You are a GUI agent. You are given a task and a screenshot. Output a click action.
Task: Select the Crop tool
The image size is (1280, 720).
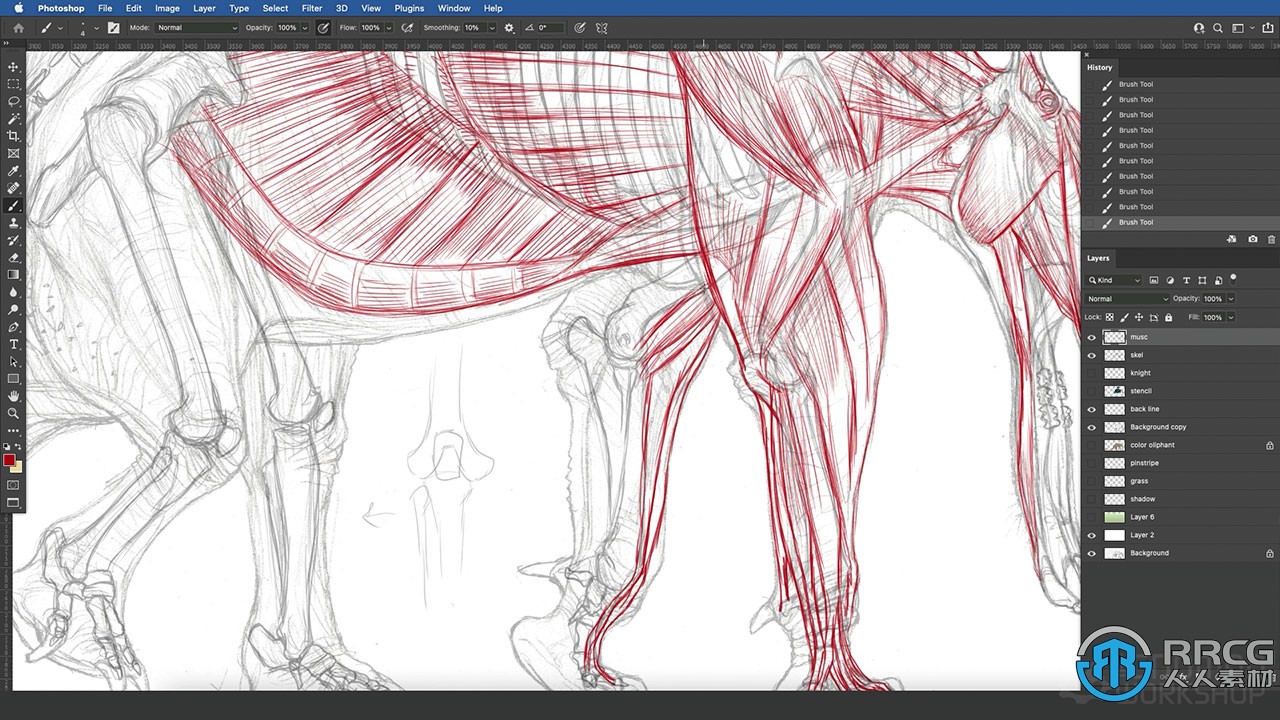click(14, 136)
